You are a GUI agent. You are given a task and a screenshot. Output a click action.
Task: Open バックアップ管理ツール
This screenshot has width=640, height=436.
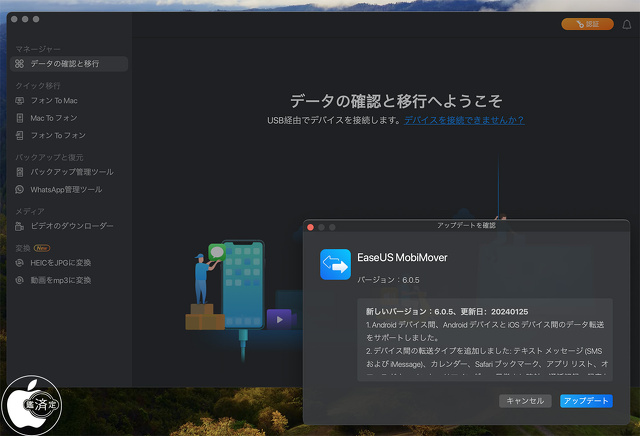(72, 172)
